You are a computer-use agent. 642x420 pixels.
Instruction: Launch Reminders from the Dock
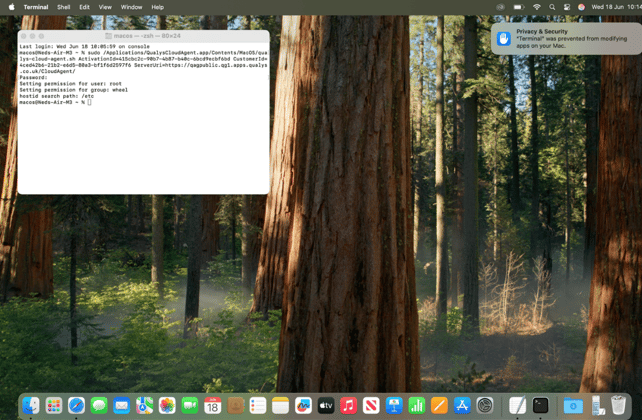pyautogui.click(x=258, y=406)
